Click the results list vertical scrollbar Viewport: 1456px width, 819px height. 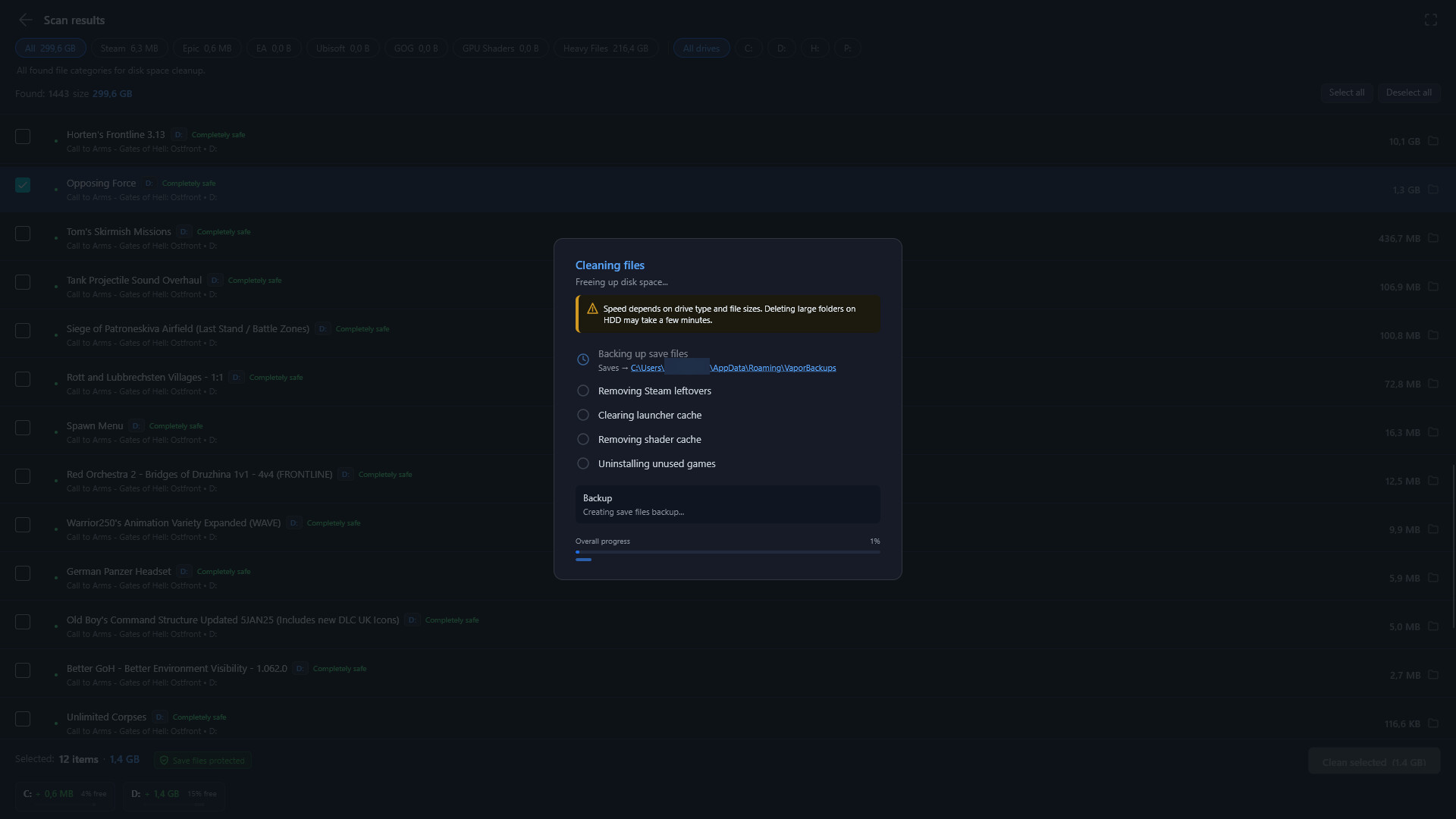coord(1453,546)
